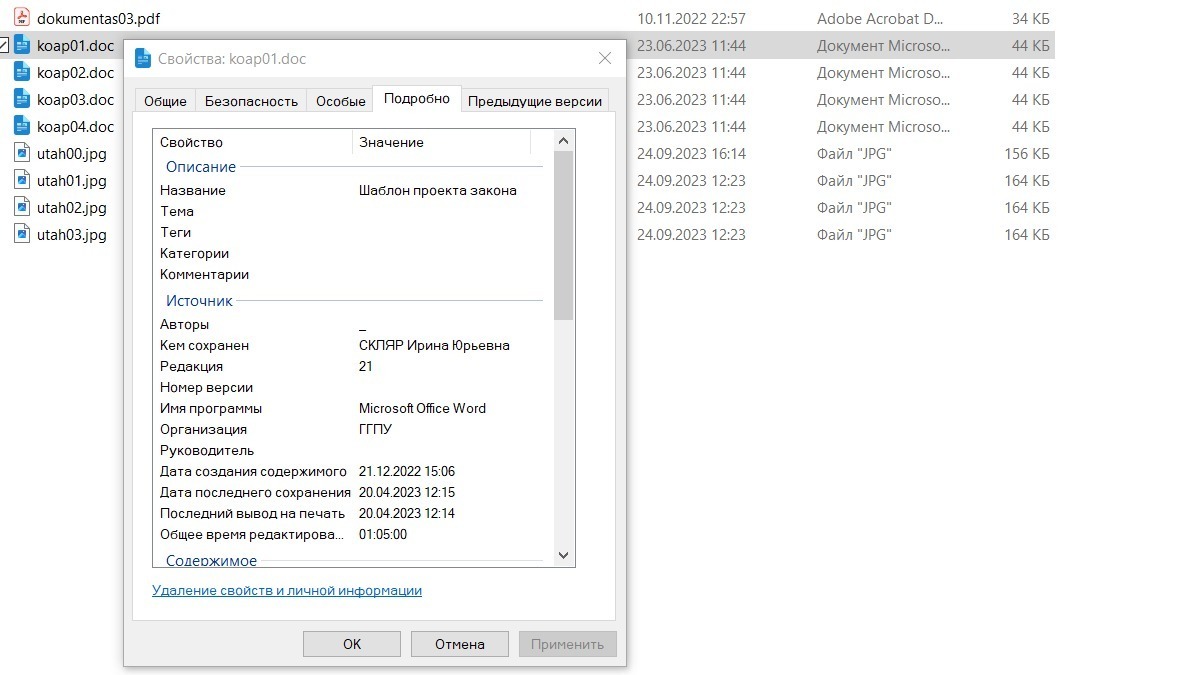Switch to the Общие tab
Image resolution: width=1200 pixels, height=675 pixels.
pos(165,100)
